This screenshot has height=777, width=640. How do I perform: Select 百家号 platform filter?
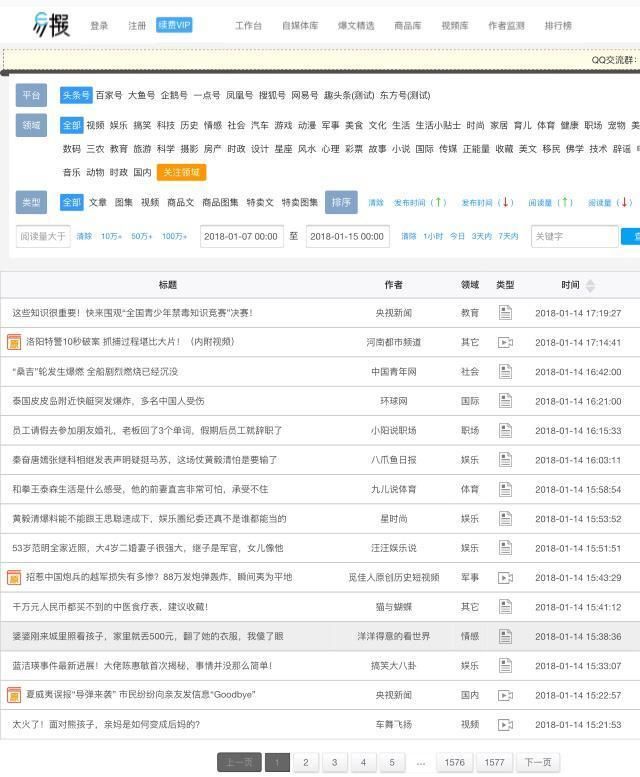(x=109, y=96)
